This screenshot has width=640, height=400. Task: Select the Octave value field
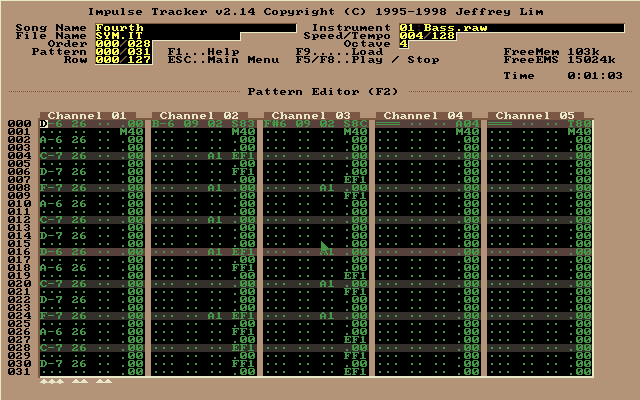click(x=403, y=44)
